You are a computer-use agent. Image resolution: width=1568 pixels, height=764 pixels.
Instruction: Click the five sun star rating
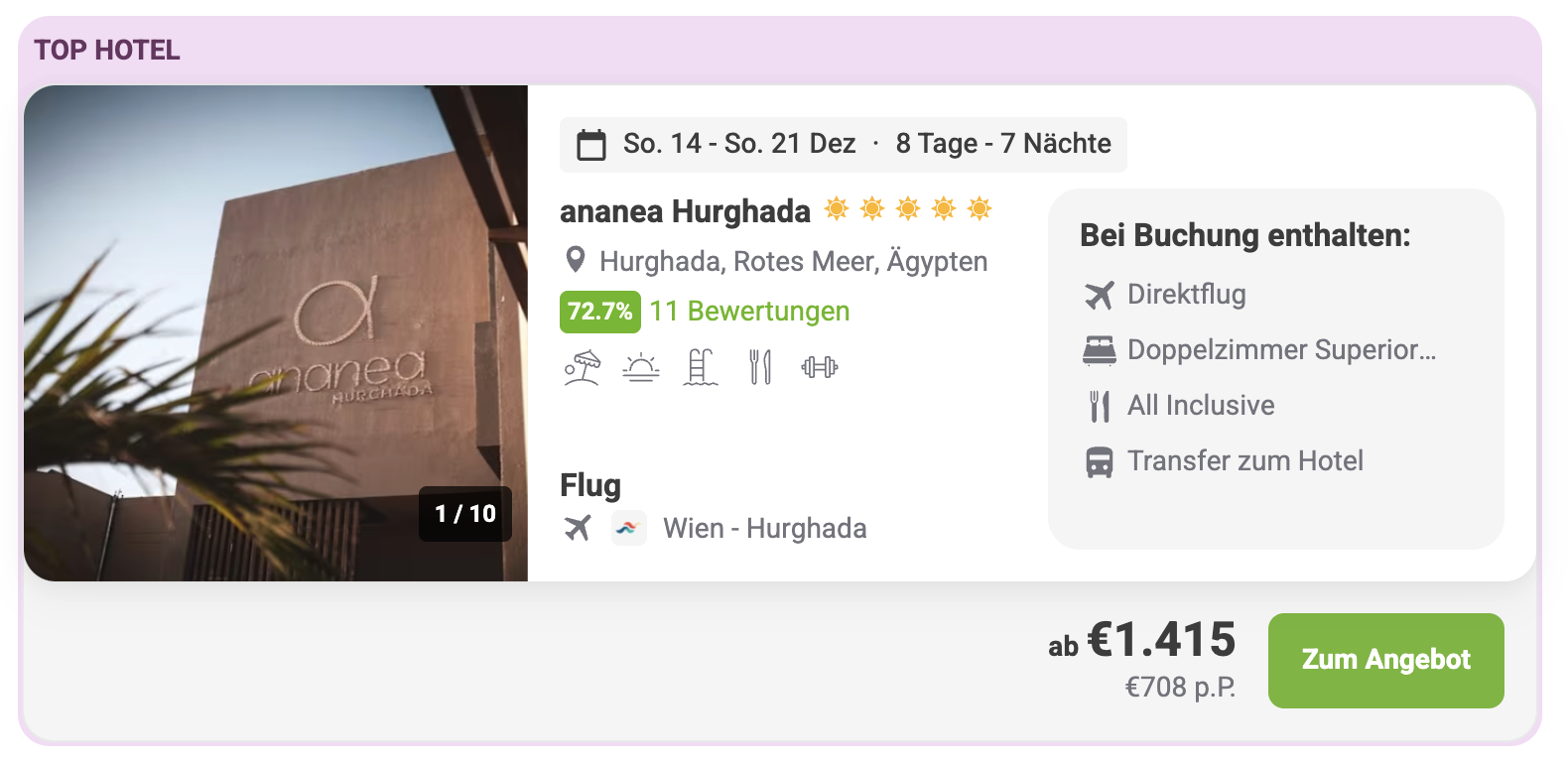(908, 208)
